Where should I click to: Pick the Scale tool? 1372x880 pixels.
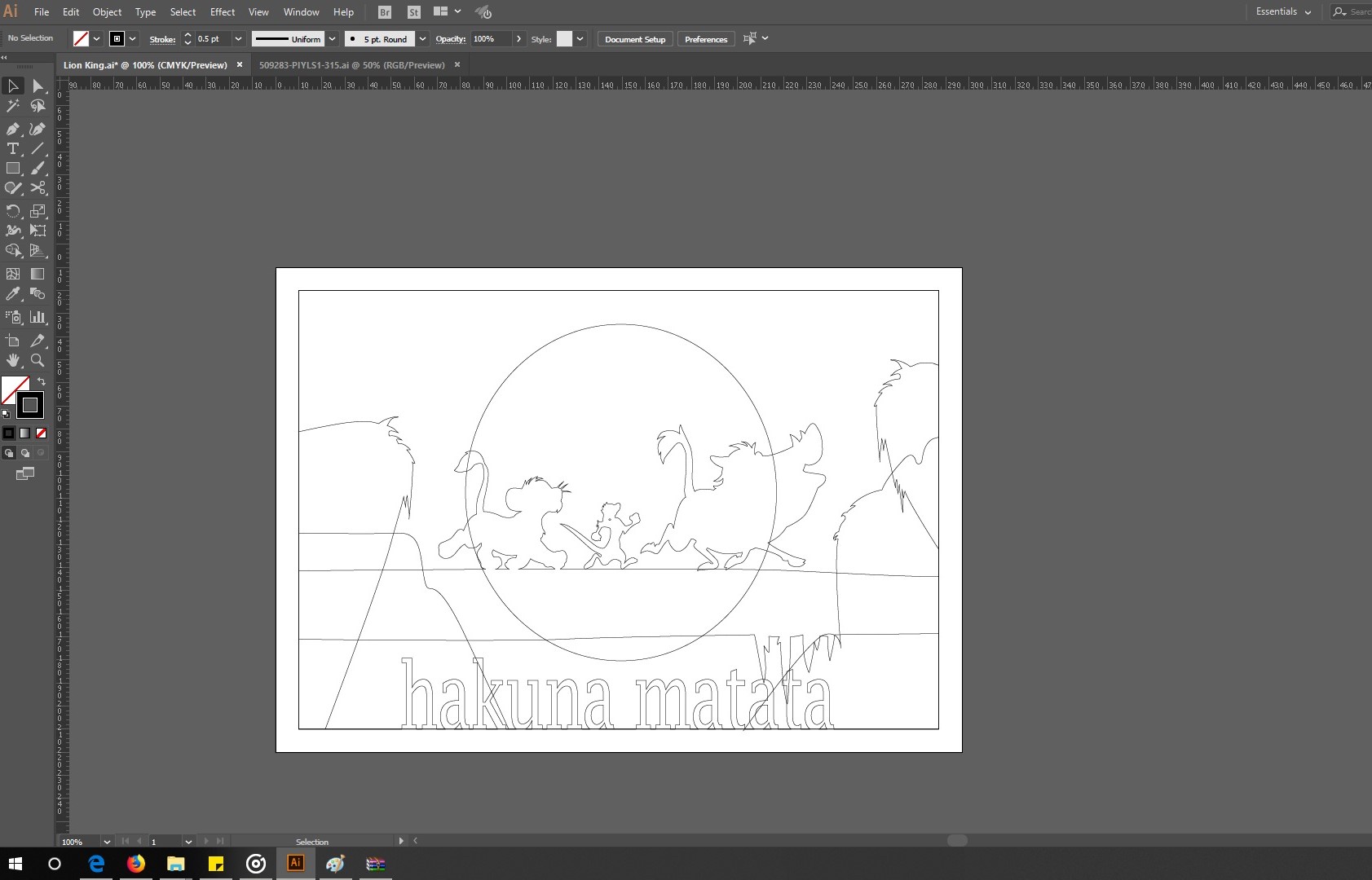37,211
